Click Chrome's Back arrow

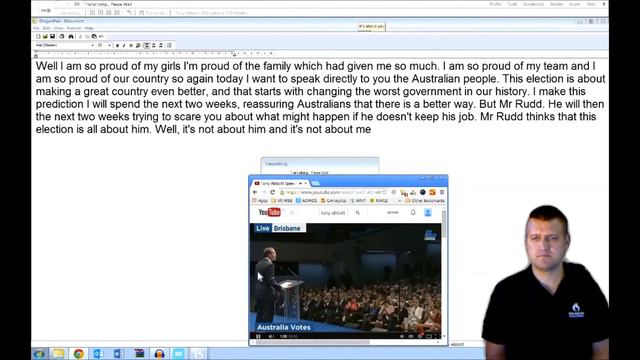tap(256, 192)
